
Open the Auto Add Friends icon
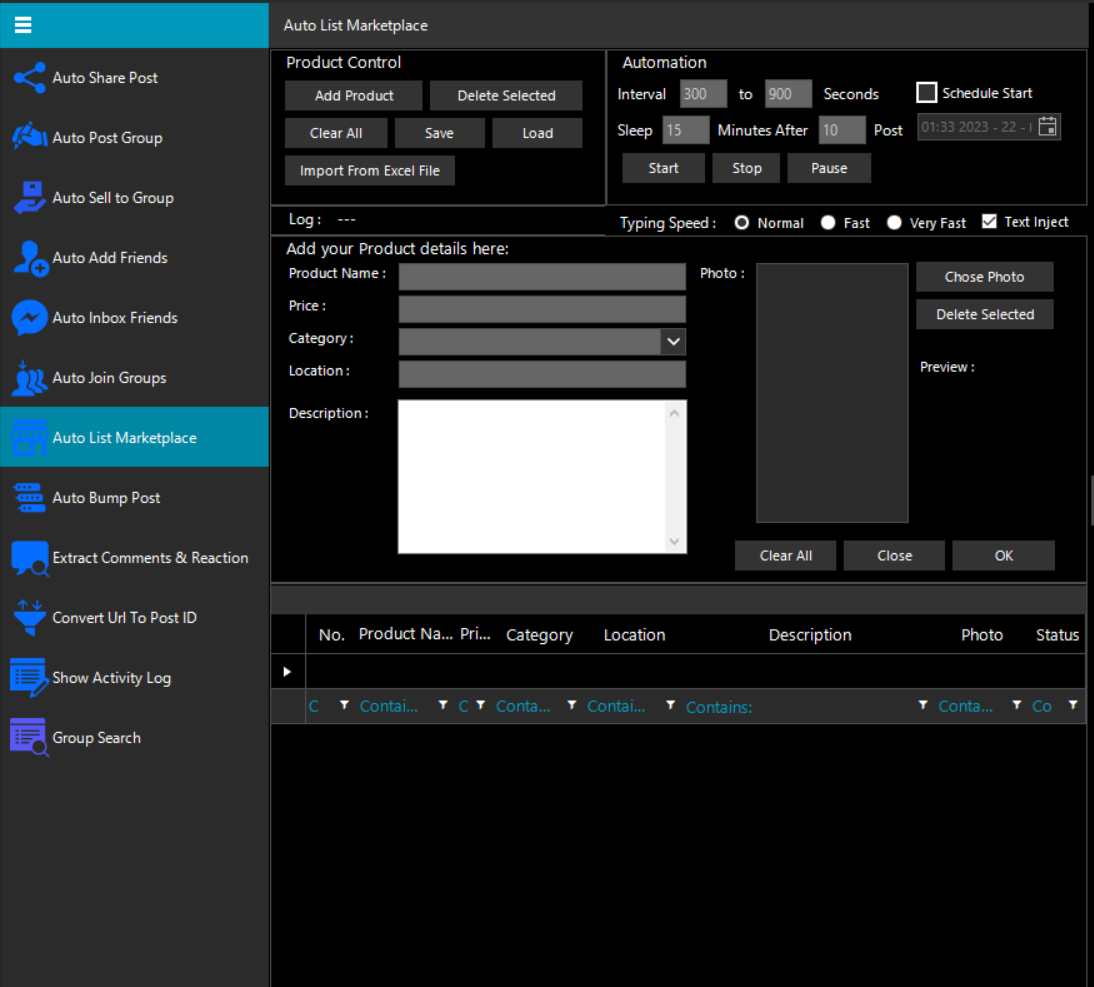(31, 258)
